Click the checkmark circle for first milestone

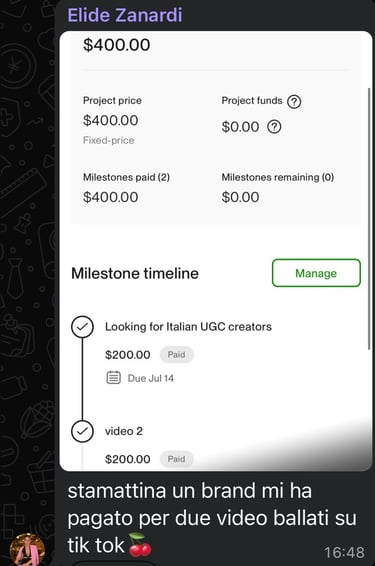[82, 327]
